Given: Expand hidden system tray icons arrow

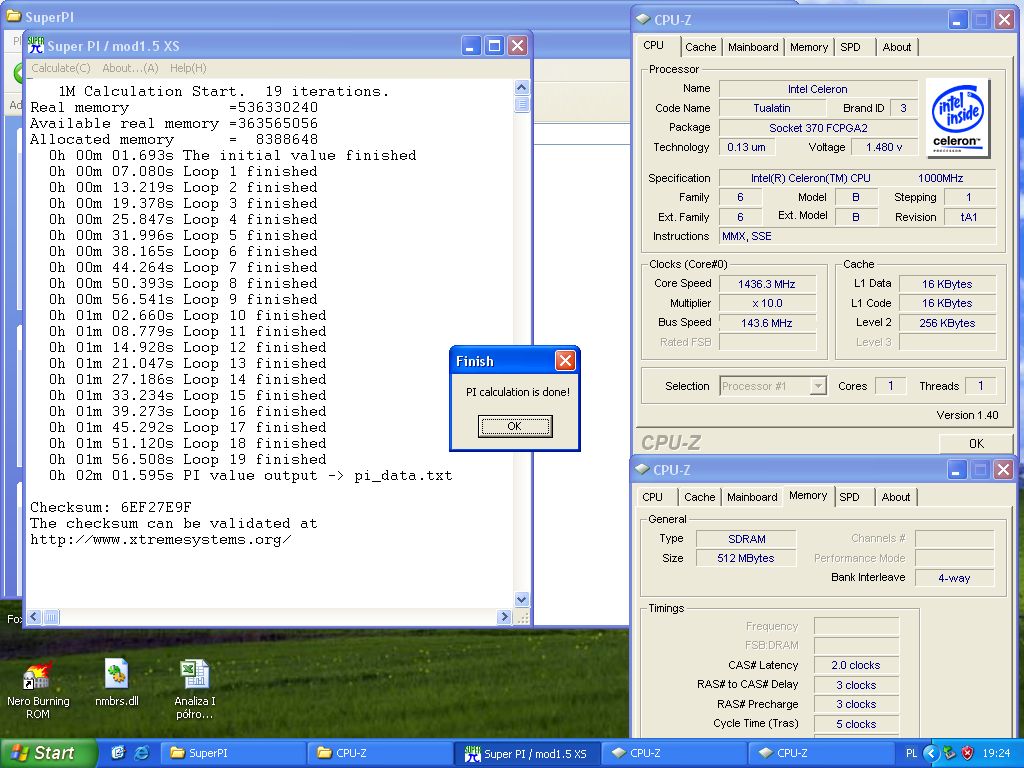Looking at the screenshot, I should click(x=932, y=753).
